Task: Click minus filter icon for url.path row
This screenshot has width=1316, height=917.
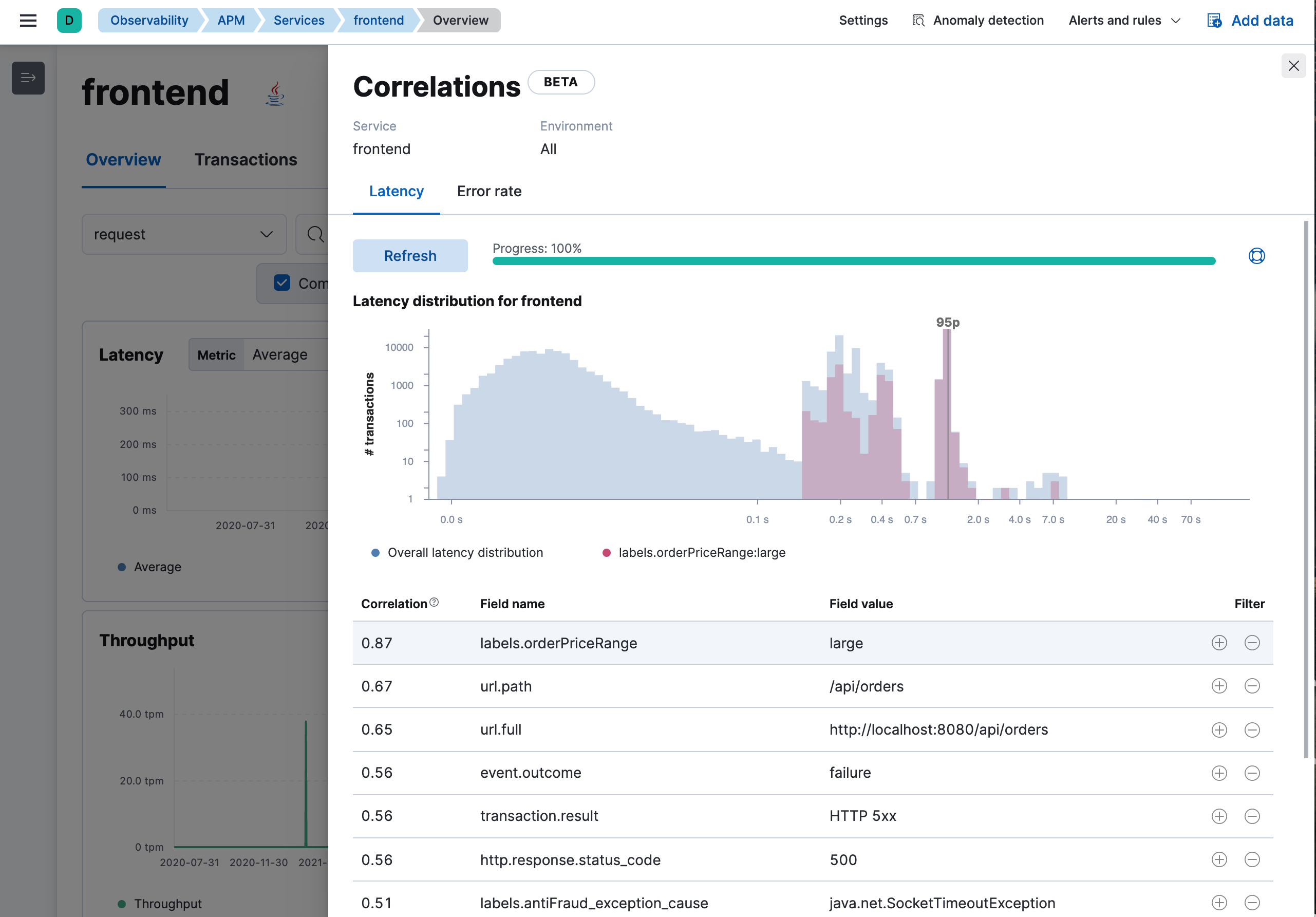Action: click(x=1252, y=686)
